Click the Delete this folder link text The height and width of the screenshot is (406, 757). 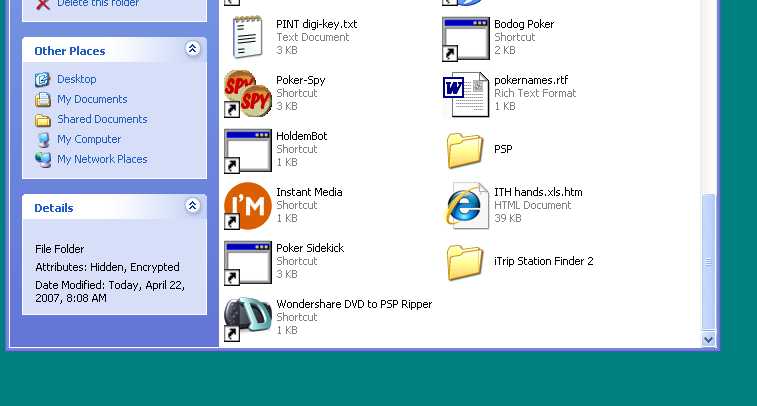point(98,3)
